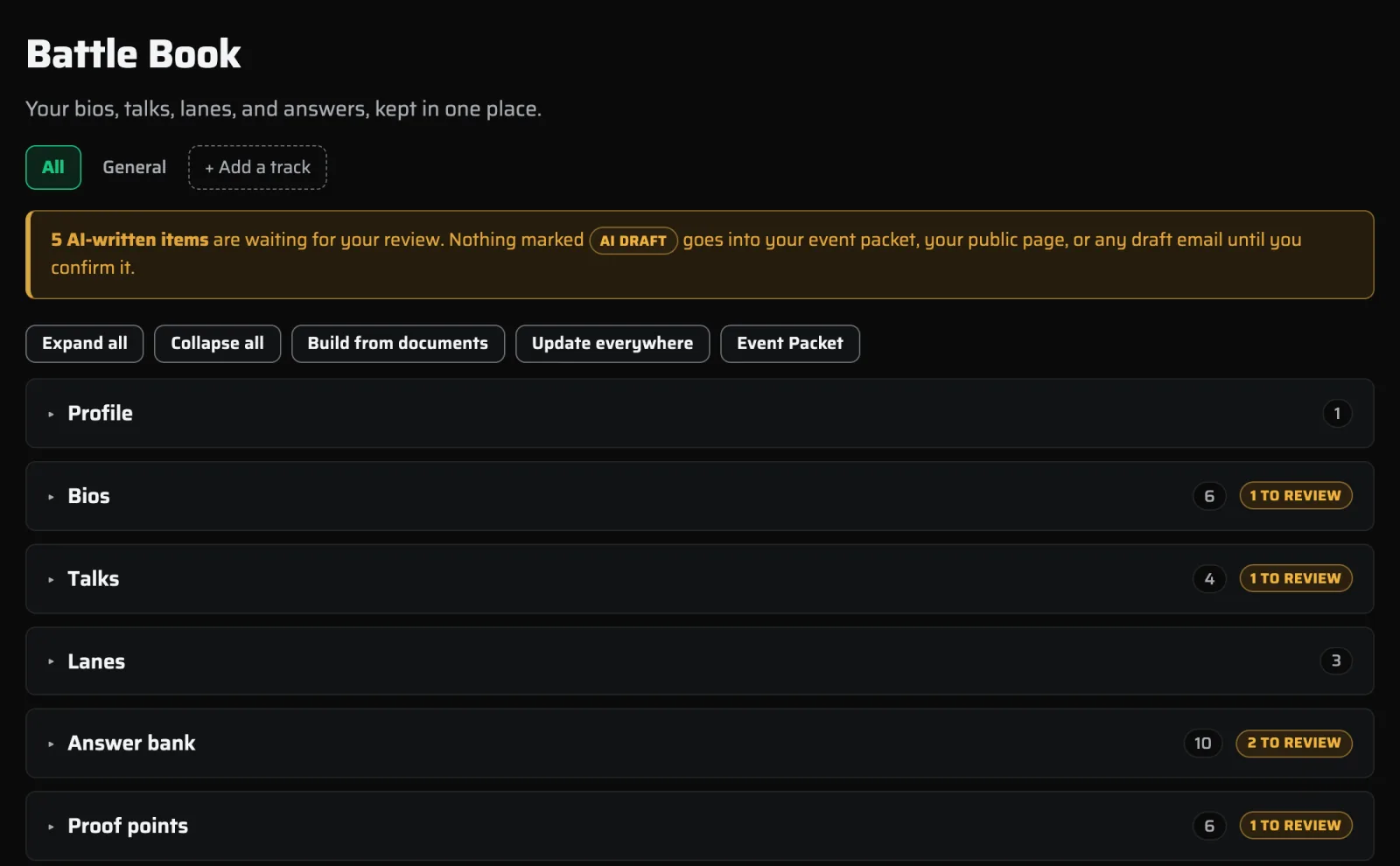Click the Lanes item count badge
Image resolution: width=1400 pixels, height=866 pixels.
tap(1336, 661)
